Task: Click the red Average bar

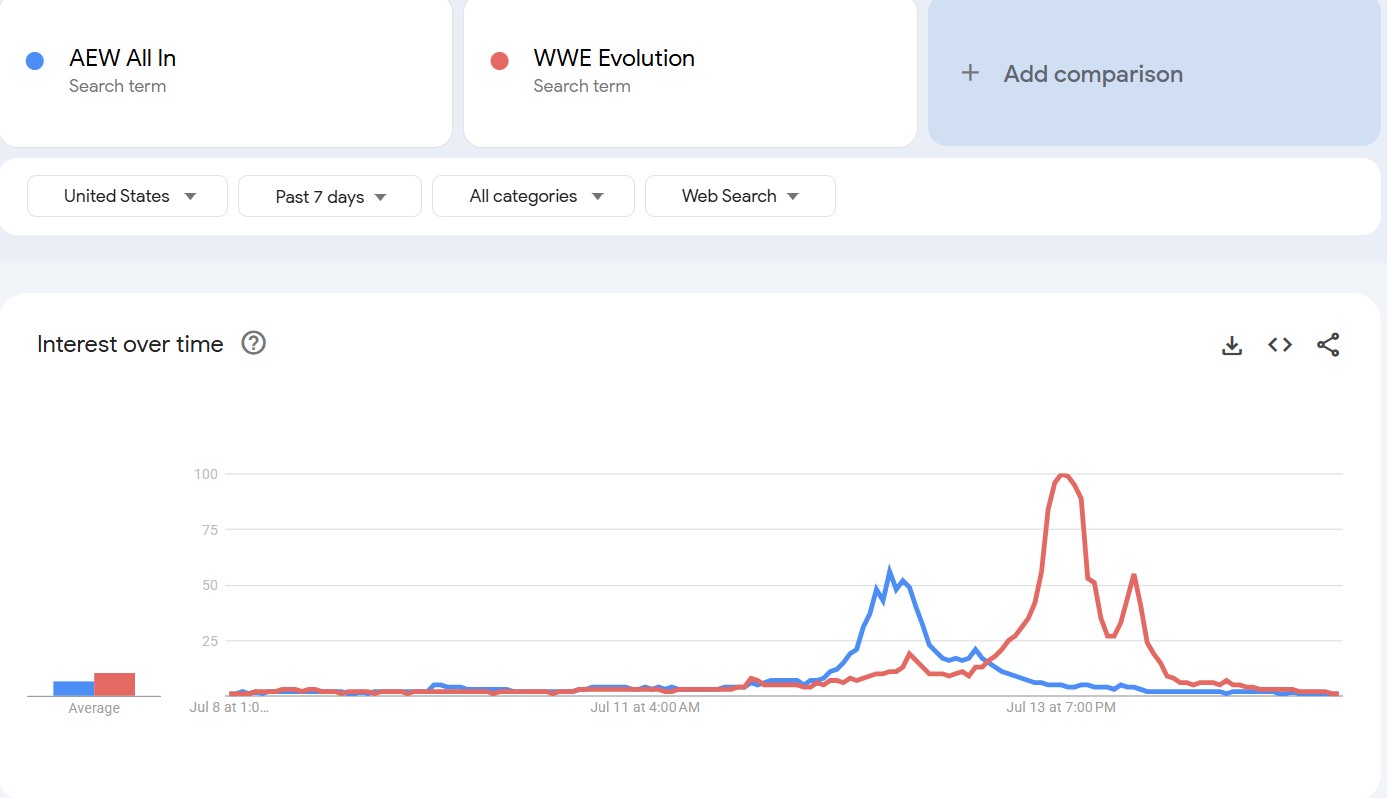Action: pyautogui.click(x=115, y=684)
